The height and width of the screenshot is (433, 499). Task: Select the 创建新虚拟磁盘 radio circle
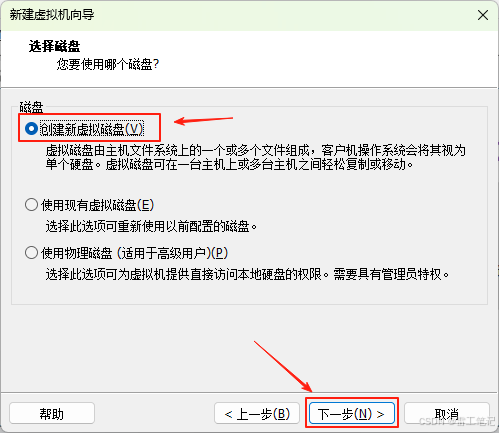(31, 128)
